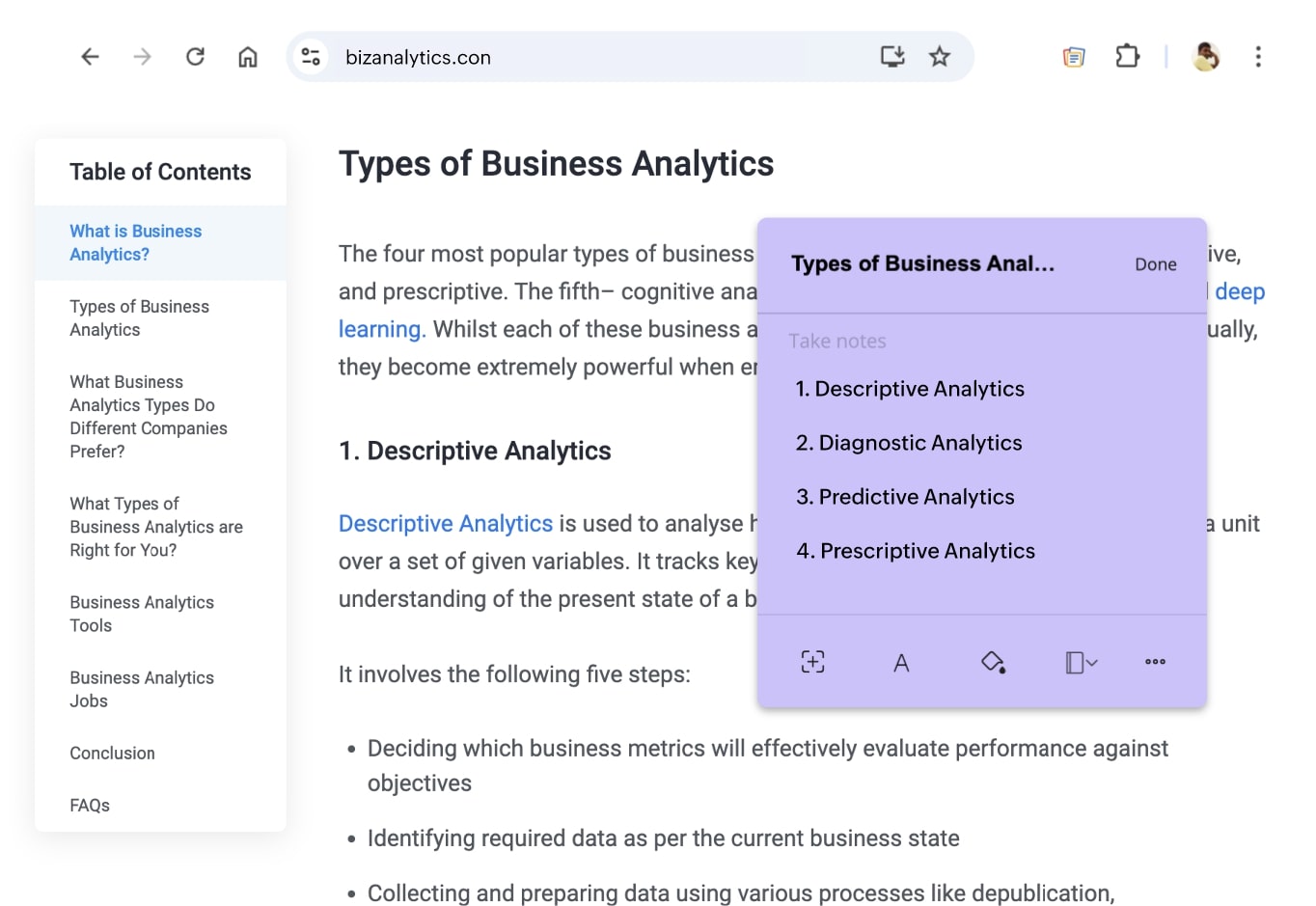Screen dimensions: 1316x906
Task: Open site information icon in address bar
Action: click(311, 57)
